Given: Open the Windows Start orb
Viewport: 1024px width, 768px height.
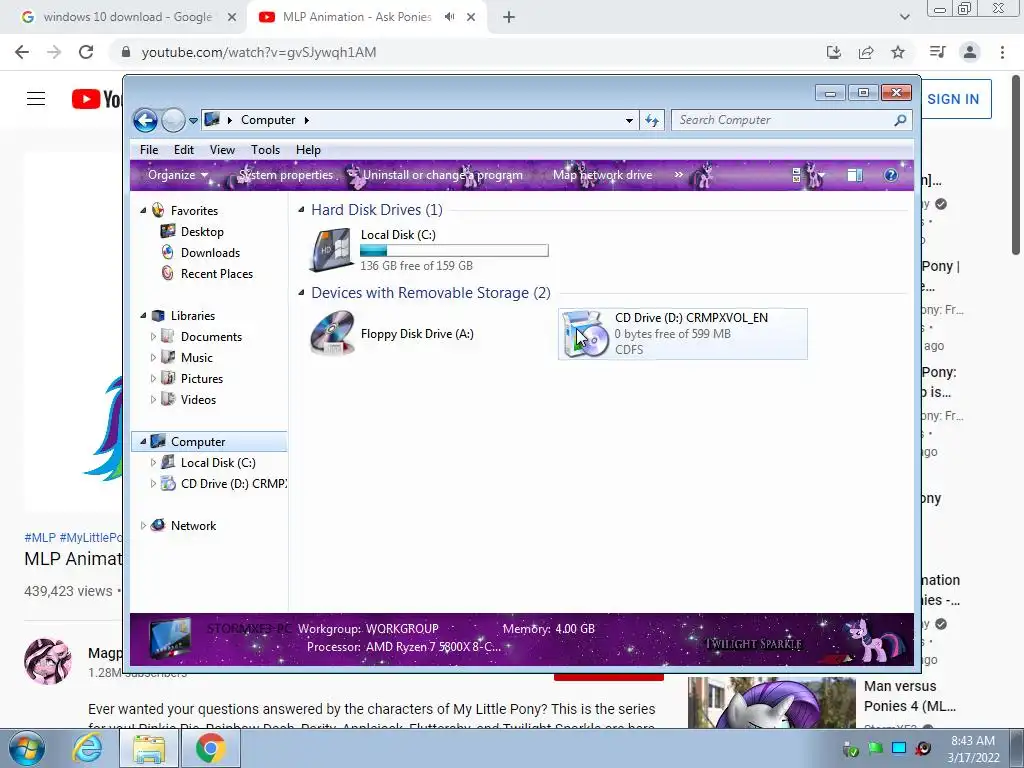Looking at the screenshot, I should coord(27,748).
